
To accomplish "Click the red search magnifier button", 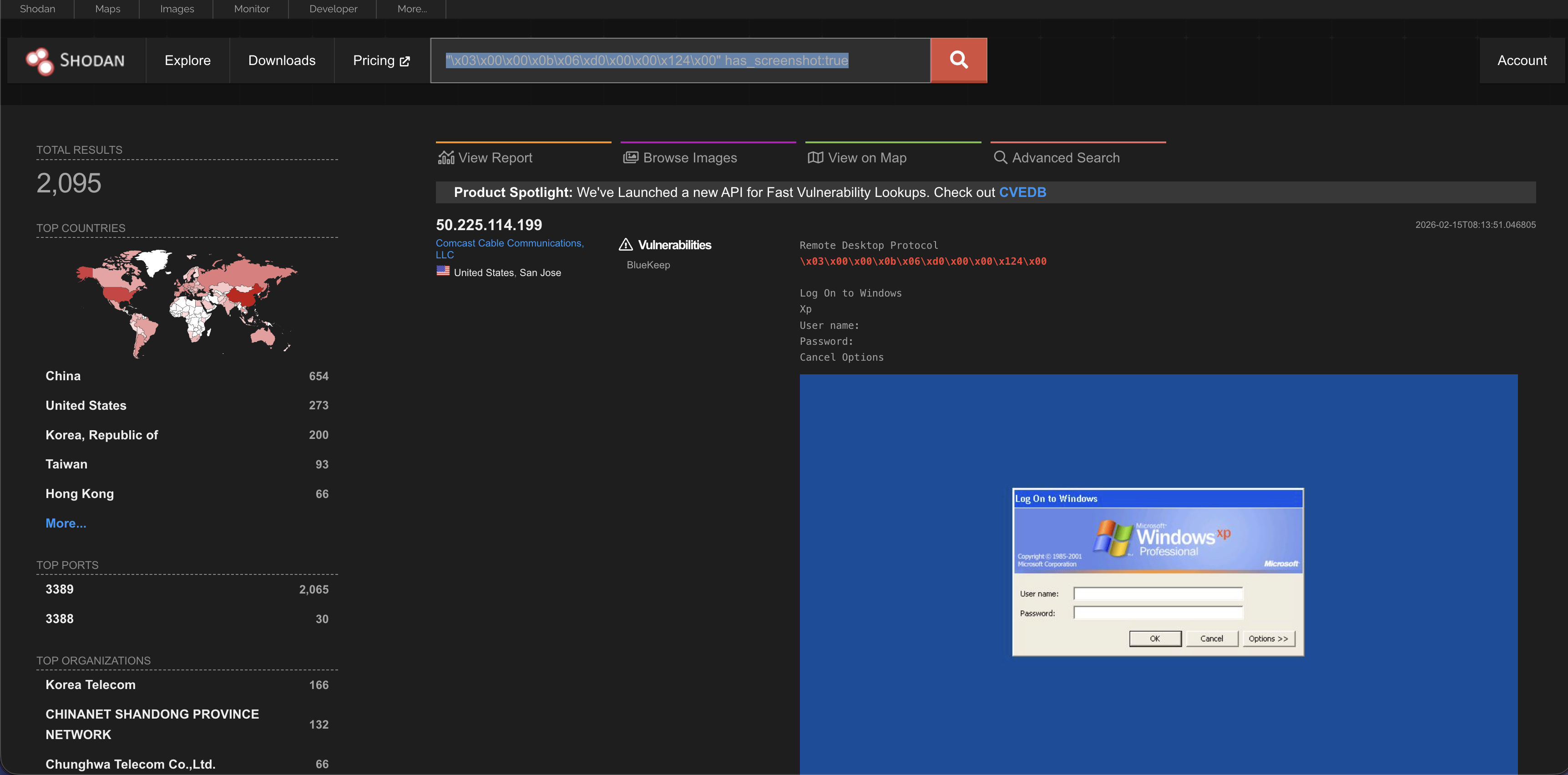I will tap(958, 60).
